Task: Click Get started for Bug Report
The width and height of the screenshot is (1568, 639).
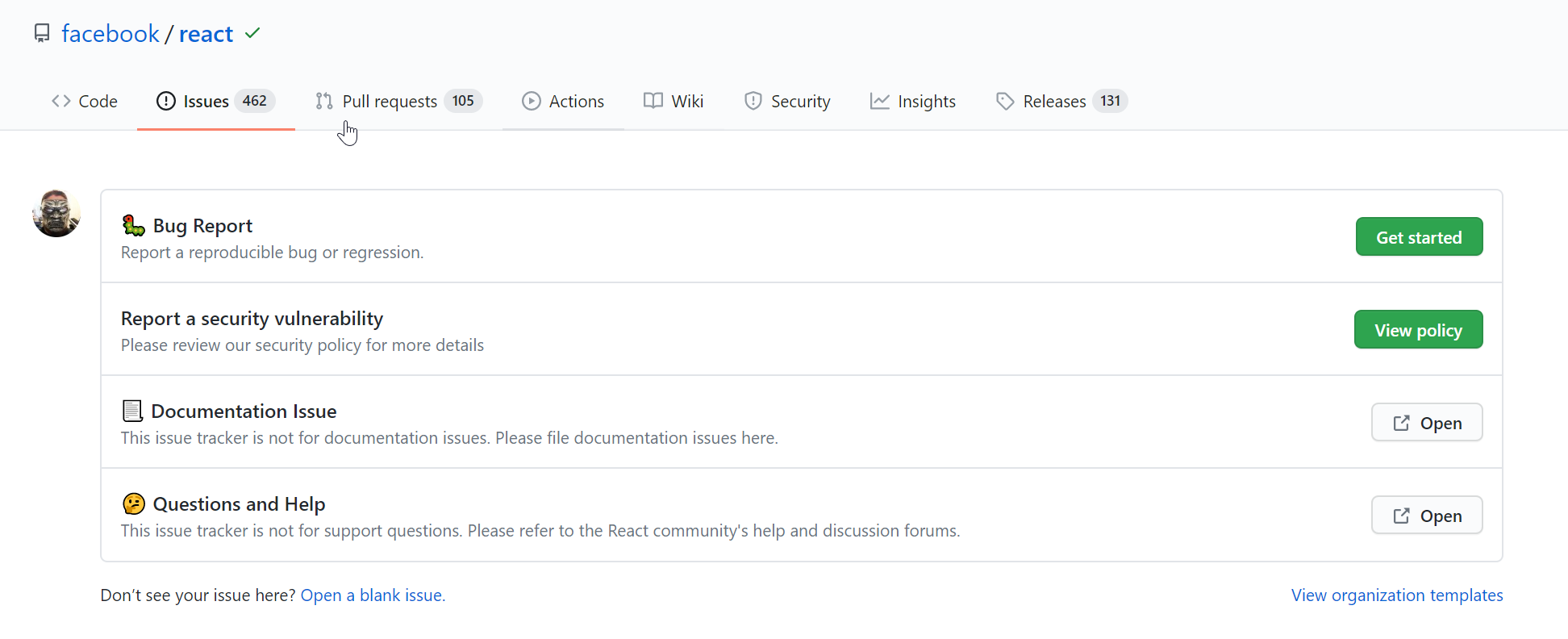Action: (x=1419, y=237)
